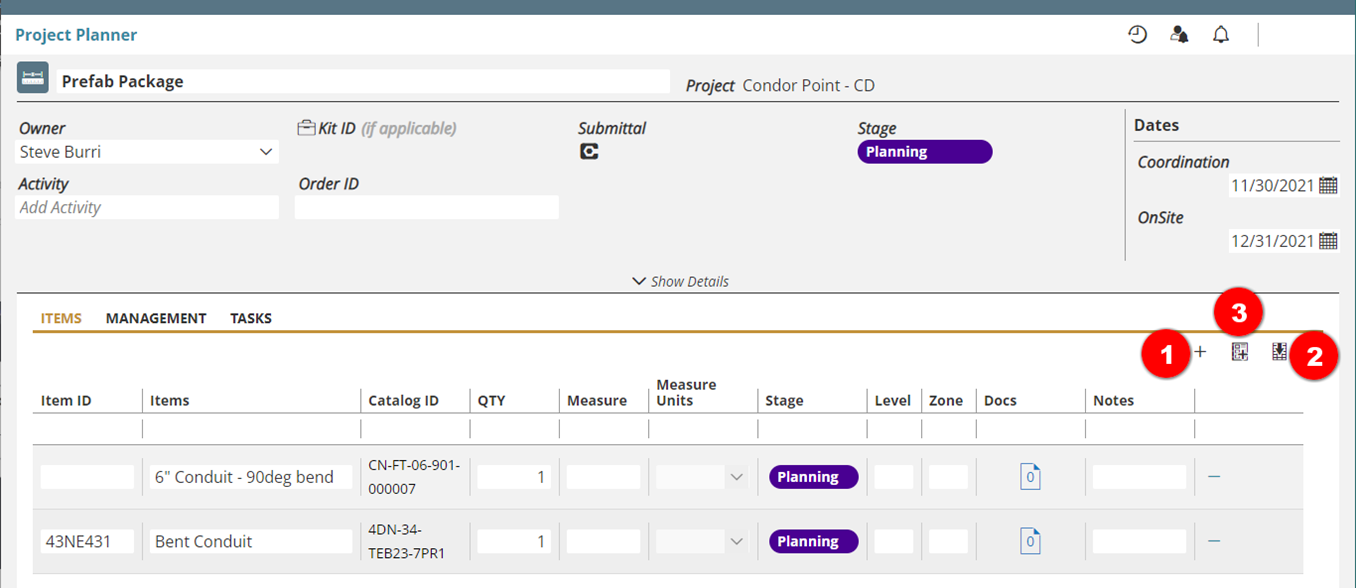The height and width of the screenshot is (588, 1356).
Task: Click Planning stage for Bent Conduit row
Action: tap(813, 541)
